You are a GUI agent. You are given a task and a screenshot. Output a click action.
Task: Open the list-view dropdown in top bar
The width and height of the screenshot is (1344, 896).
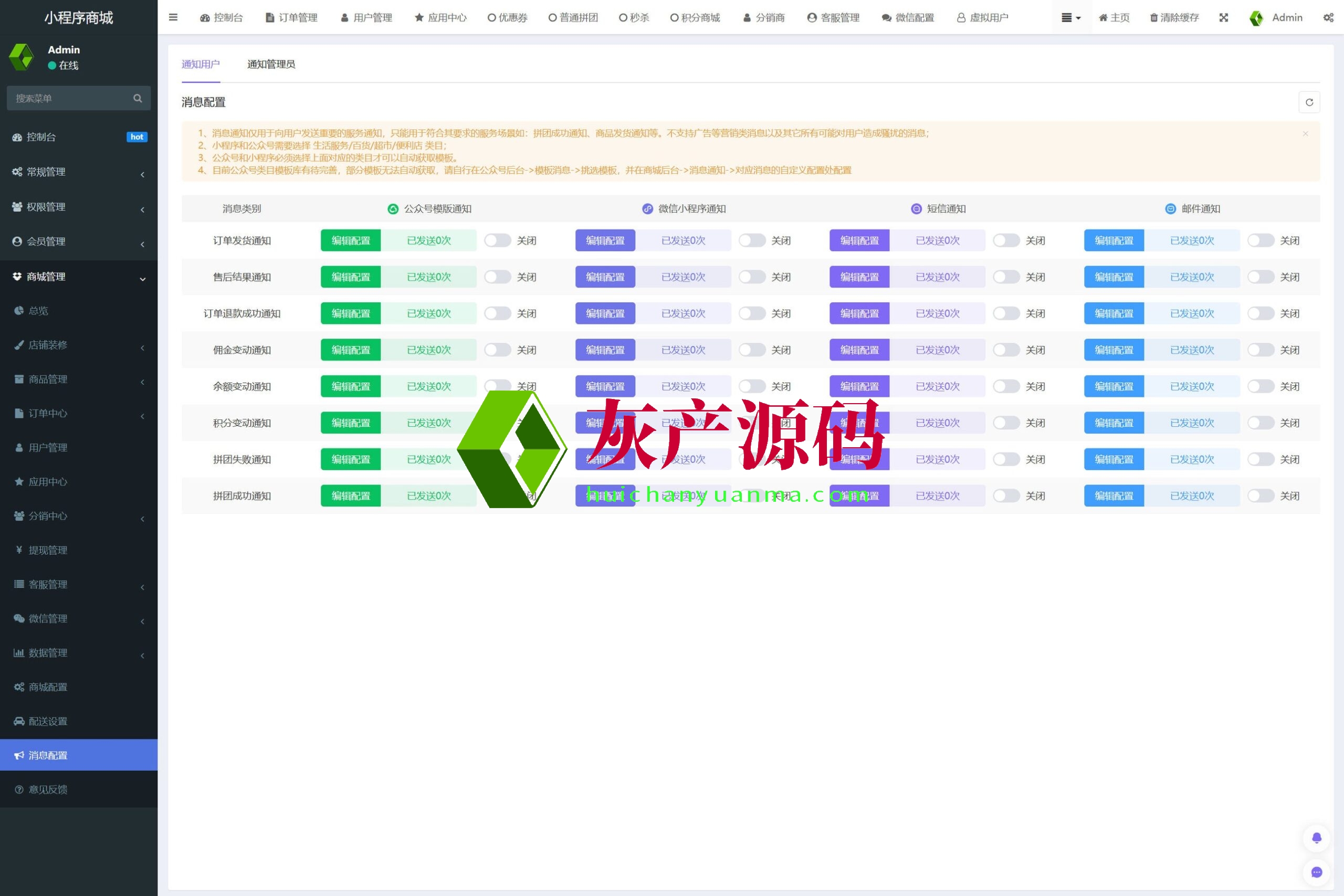pyautogui.click(x=1070, y=18)
